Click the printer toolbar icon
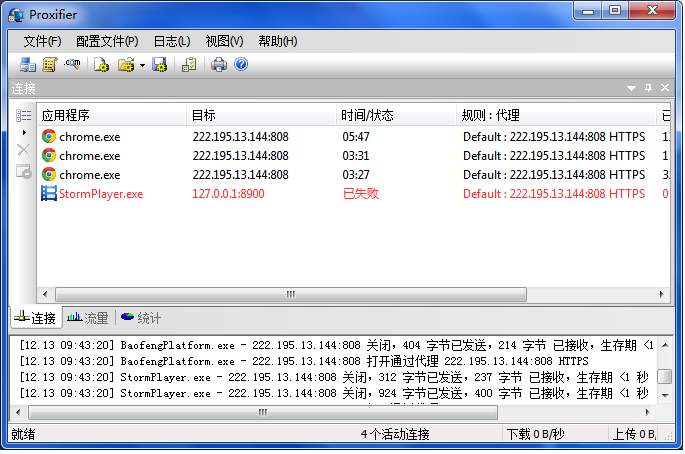 [x=218, y=65]
